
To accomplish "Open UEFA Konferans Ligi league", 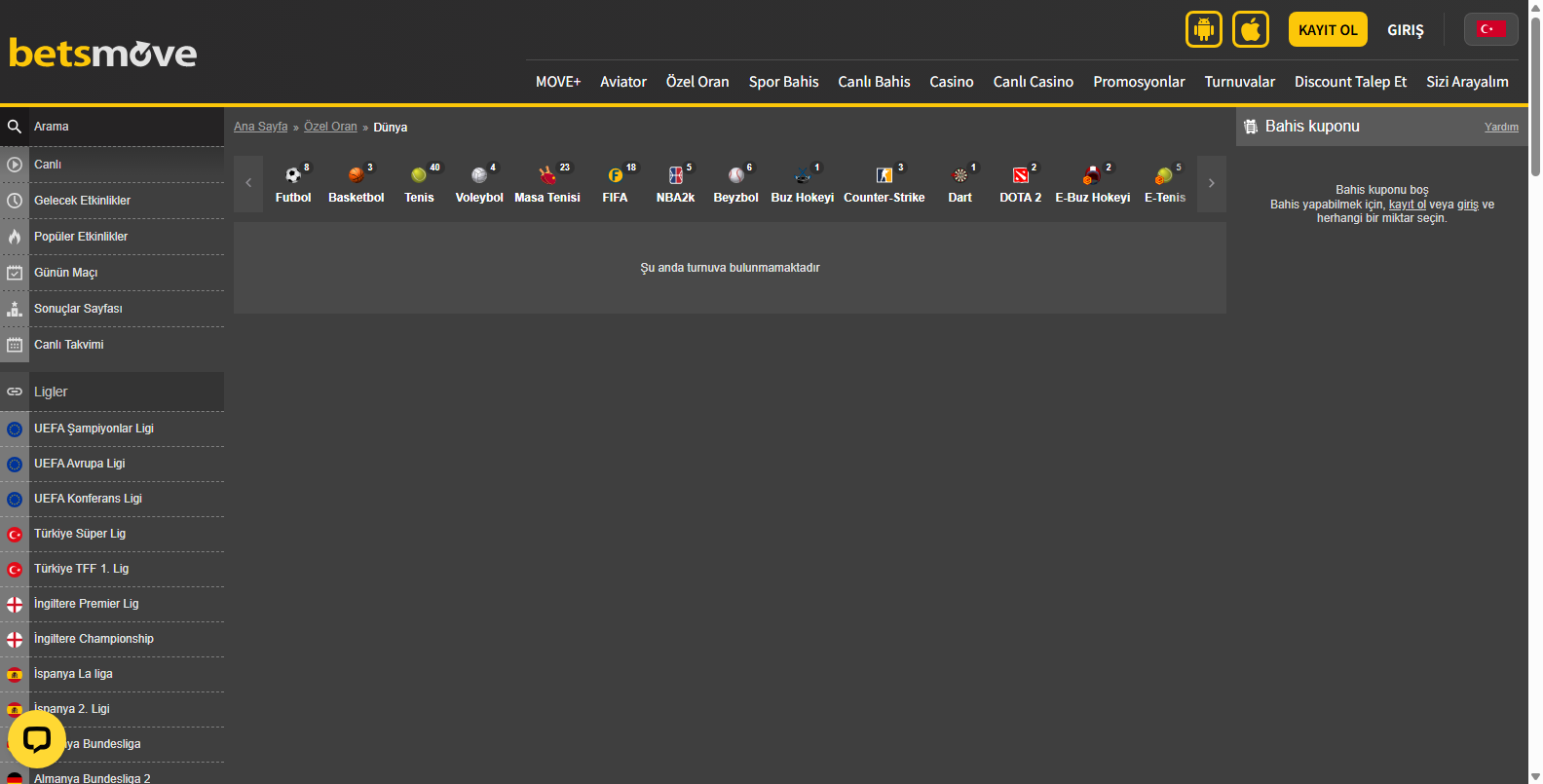I will click(x=112, y=499).
